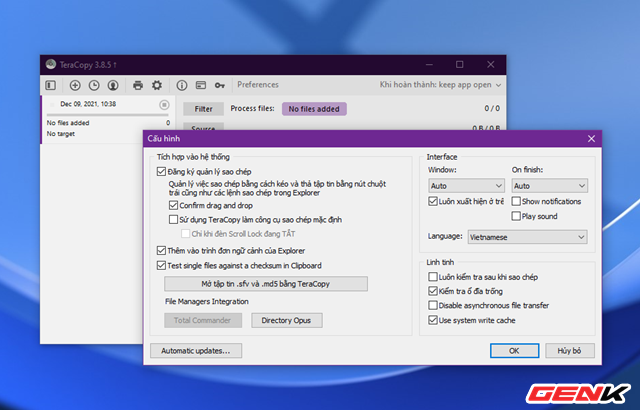
Task: Expand Khi hoàn thành keep app open dropdown
Action: 440,85
